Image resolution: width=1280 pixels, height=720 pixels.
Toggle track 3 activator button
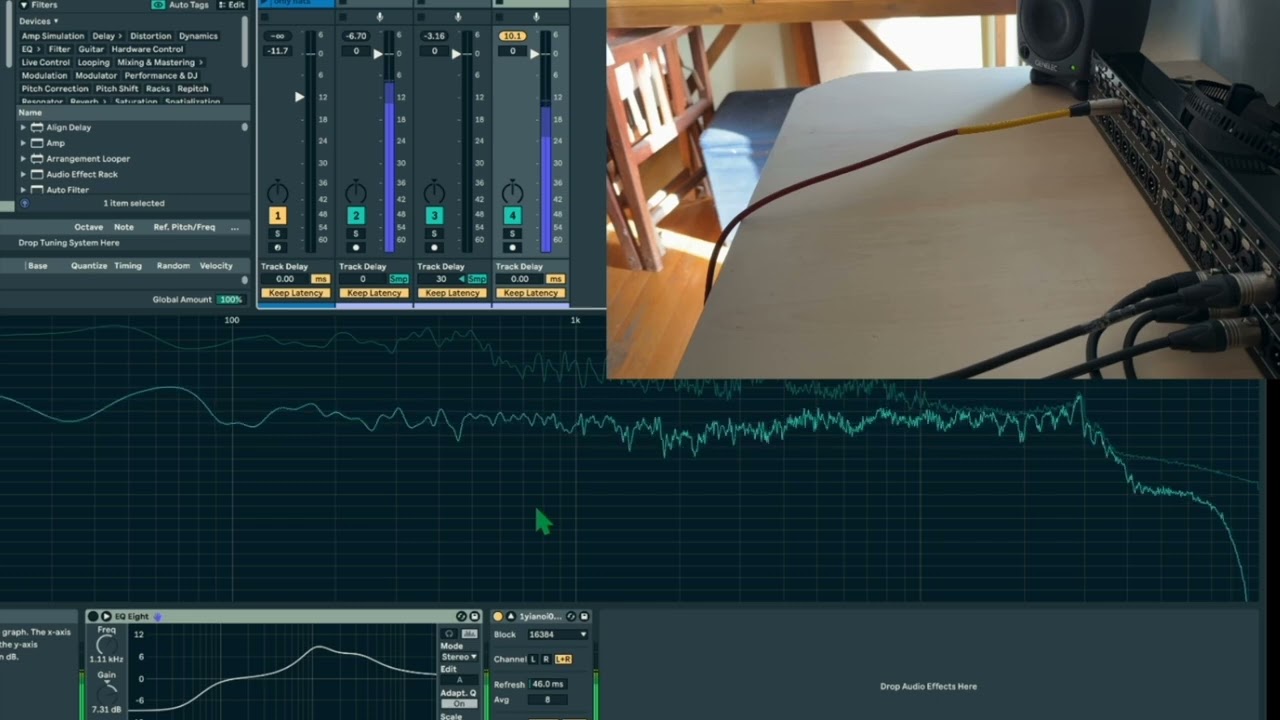coord(434,215)
